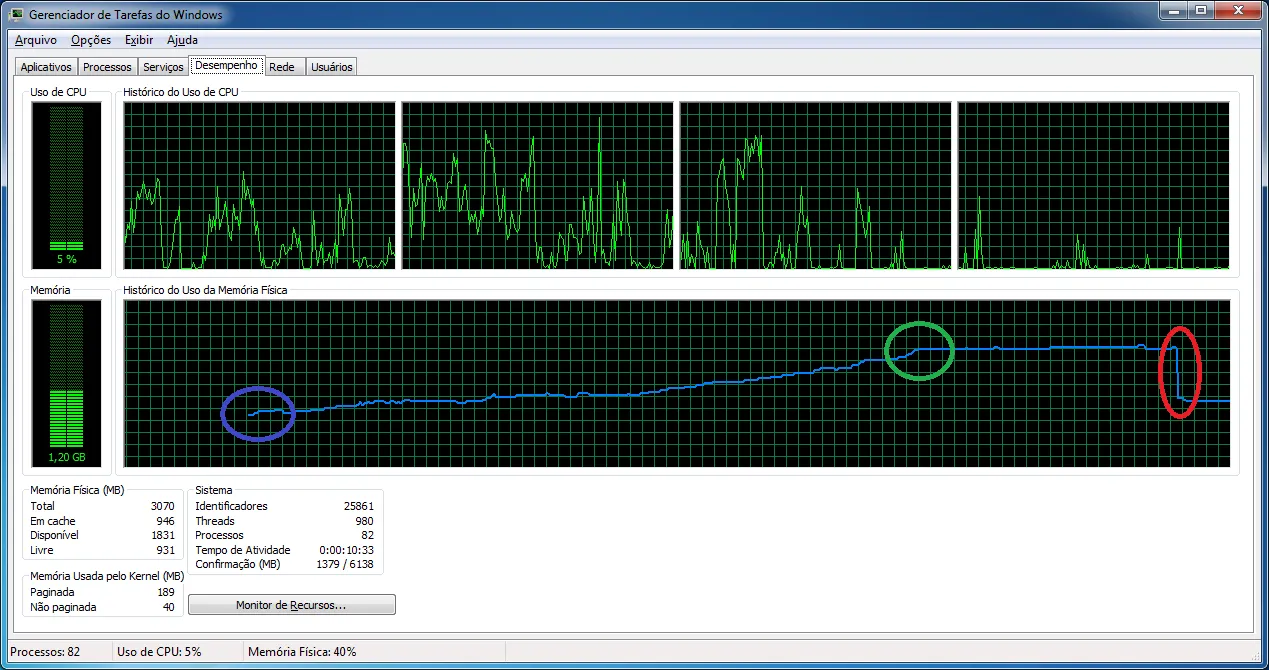1269x670 pixels.
Task: Click the Identificadores label
Action: pos(232,506)
